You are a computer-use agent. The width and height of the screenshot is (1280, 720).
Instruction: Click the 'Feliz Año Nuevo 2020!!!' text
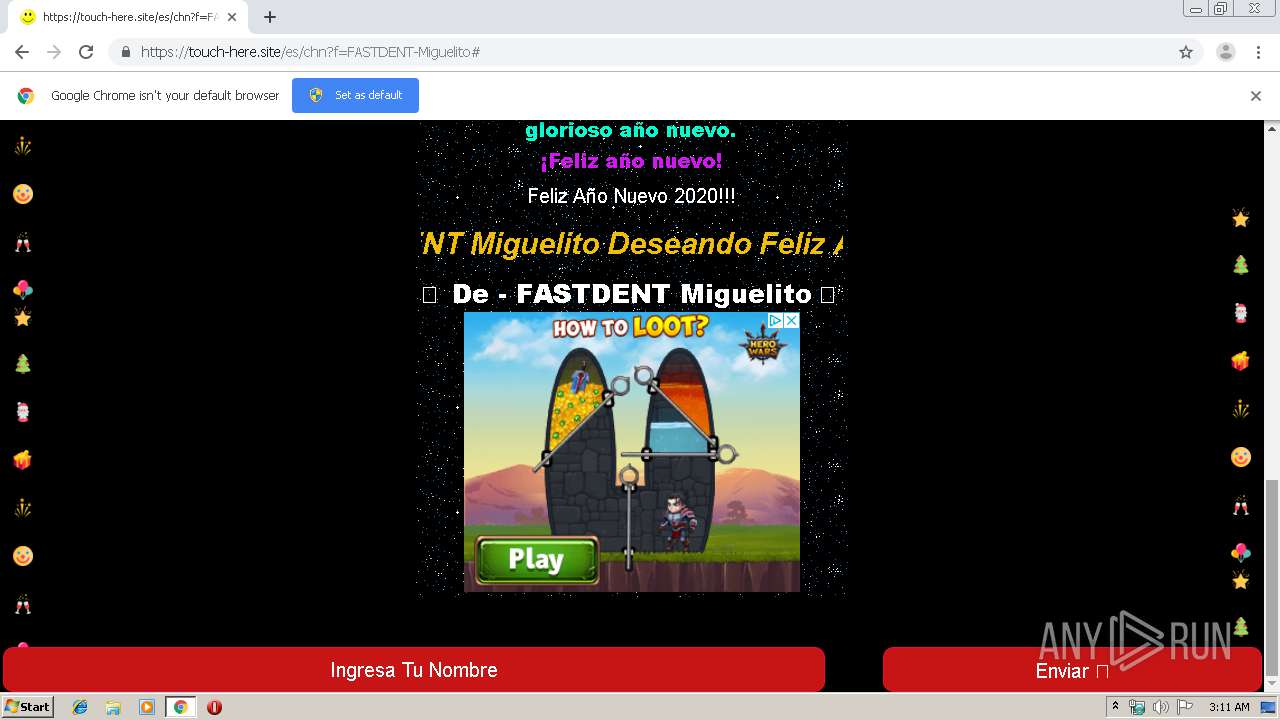(x=632, y=196)
